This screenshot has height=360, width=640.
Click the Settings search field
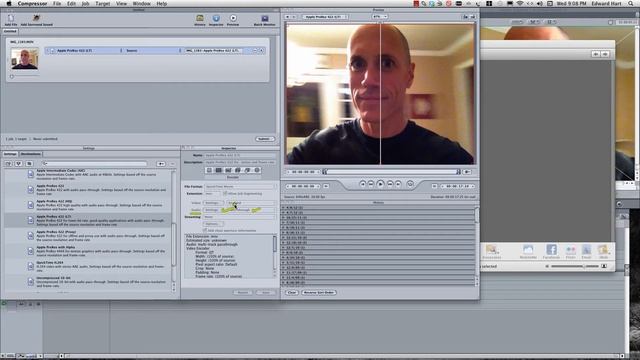(94, 164)
